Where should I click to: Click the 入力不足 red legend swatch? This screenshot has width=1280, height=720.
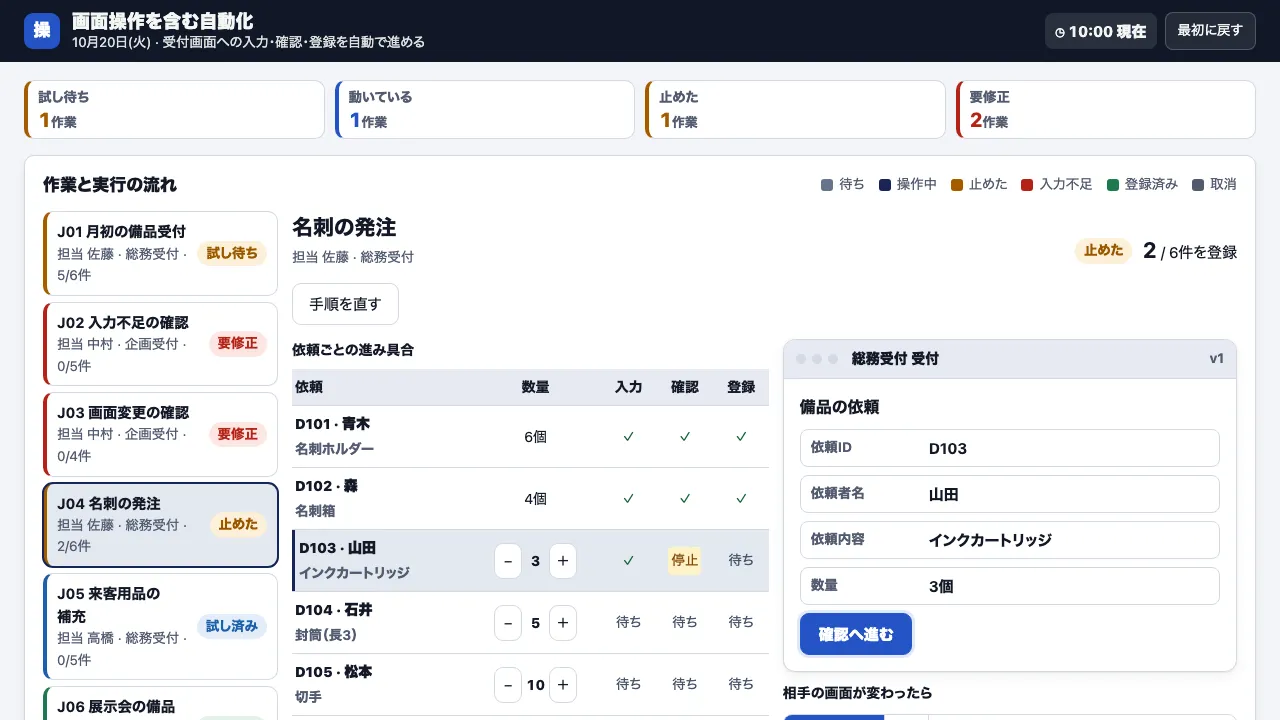(1027, 185)
